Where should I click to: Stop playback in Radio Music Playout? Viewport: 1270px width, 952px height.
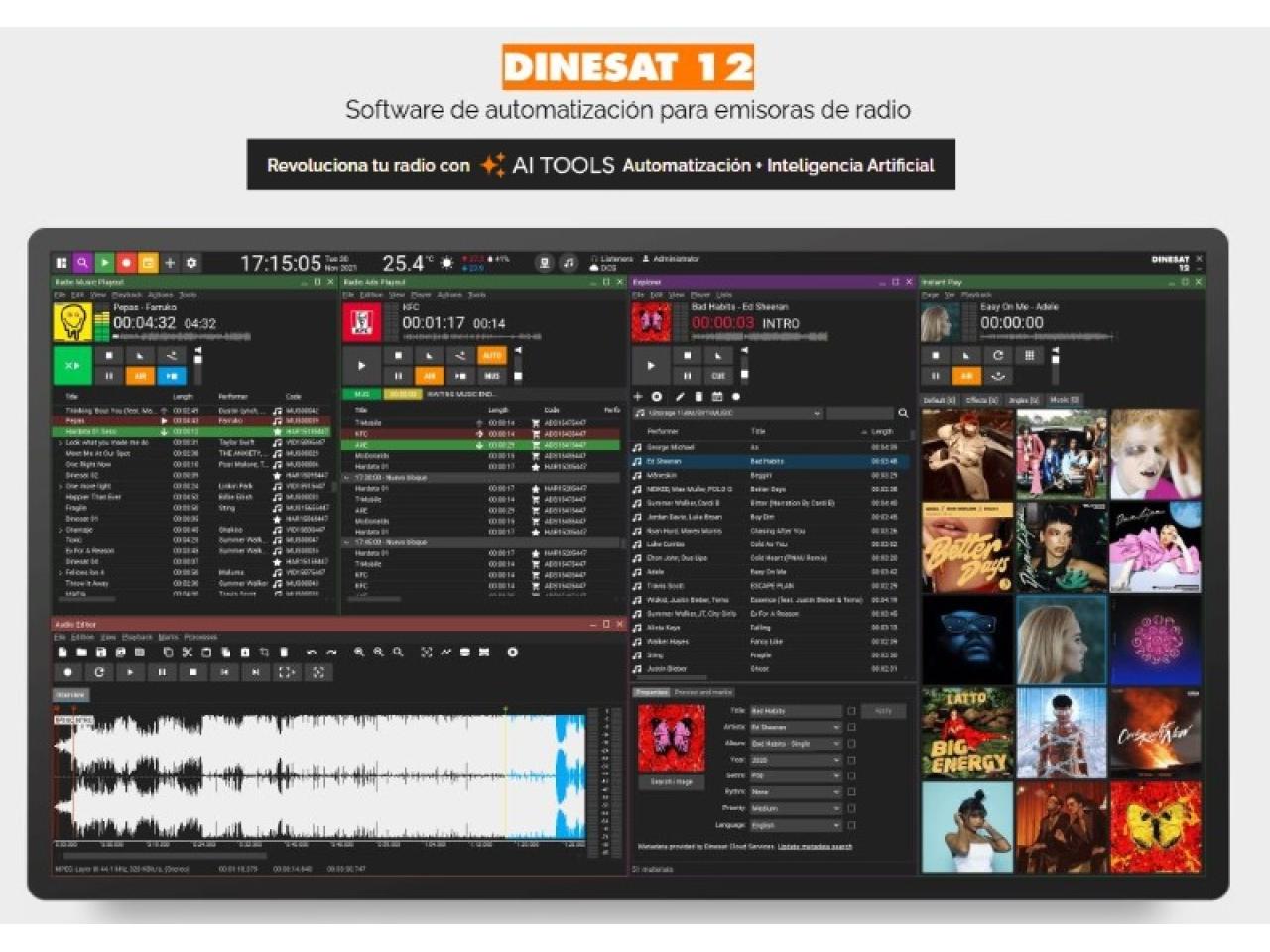[x=109, y=355]
